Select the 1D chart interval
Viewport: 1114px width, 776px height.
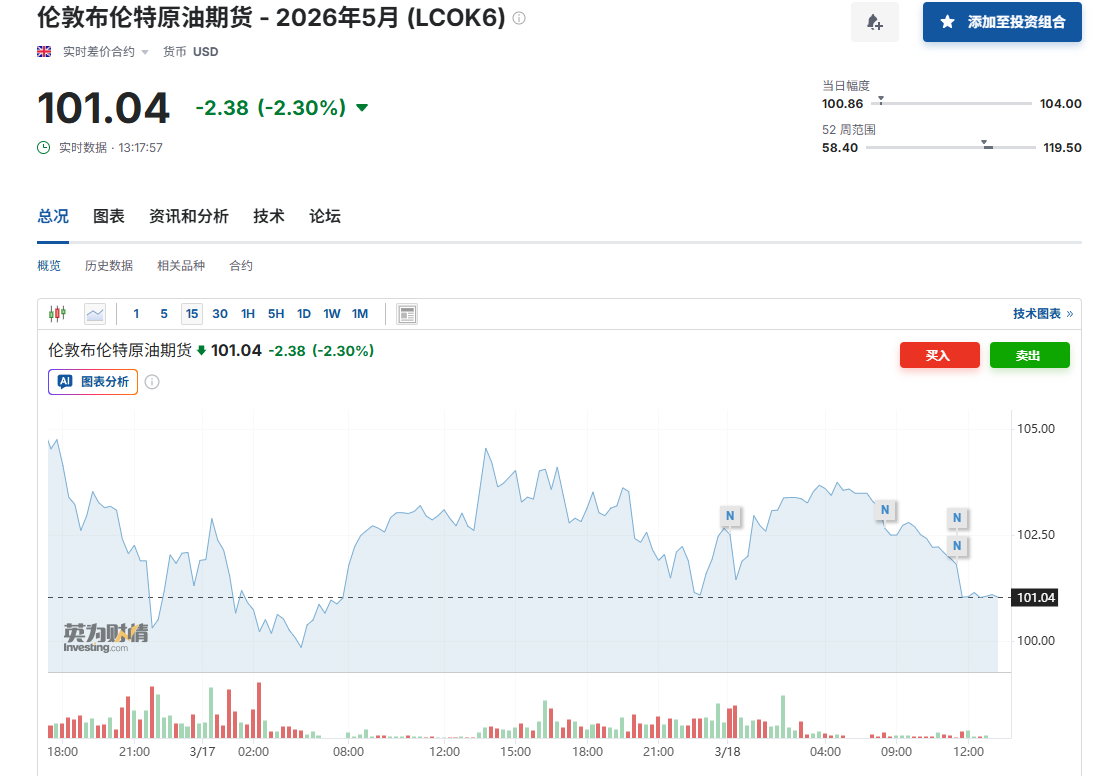[x=303, y=313]
